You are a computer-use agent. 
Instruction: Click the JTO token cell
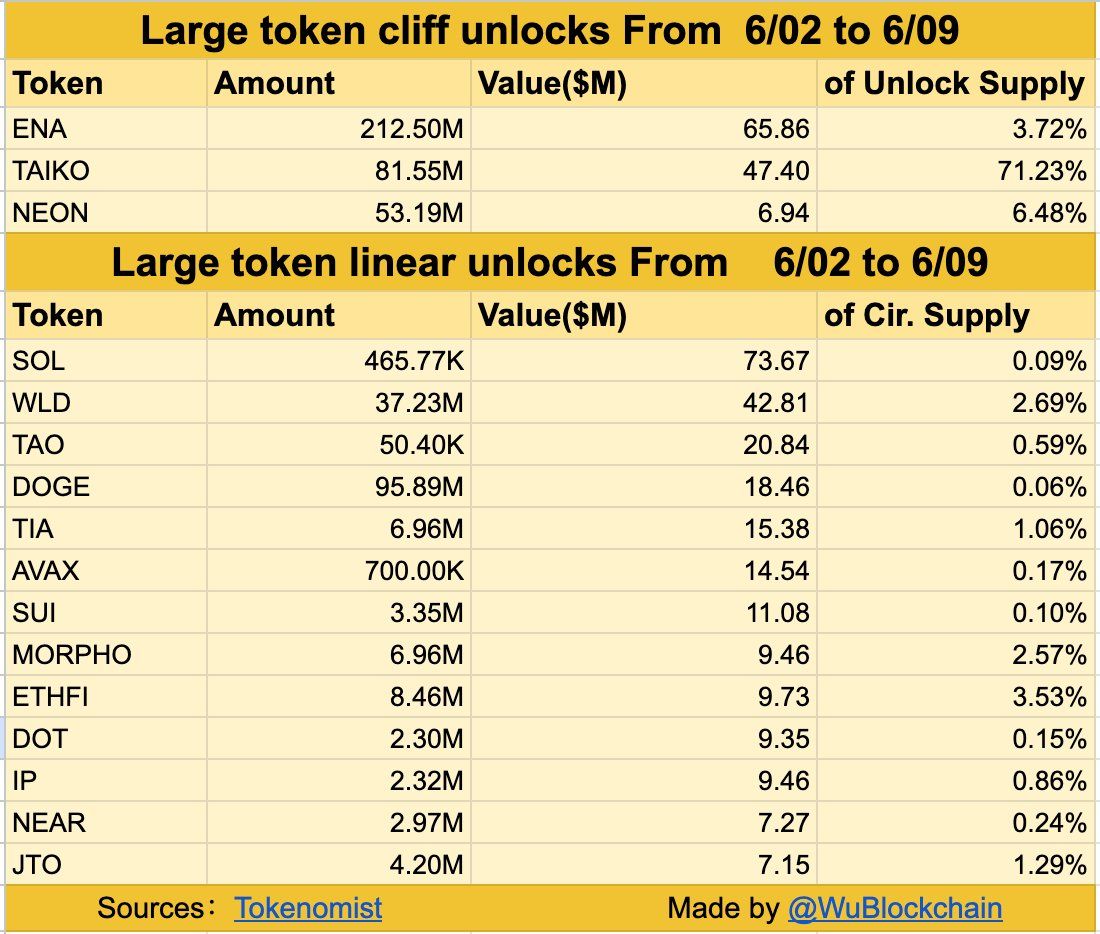tap(107, 865)
